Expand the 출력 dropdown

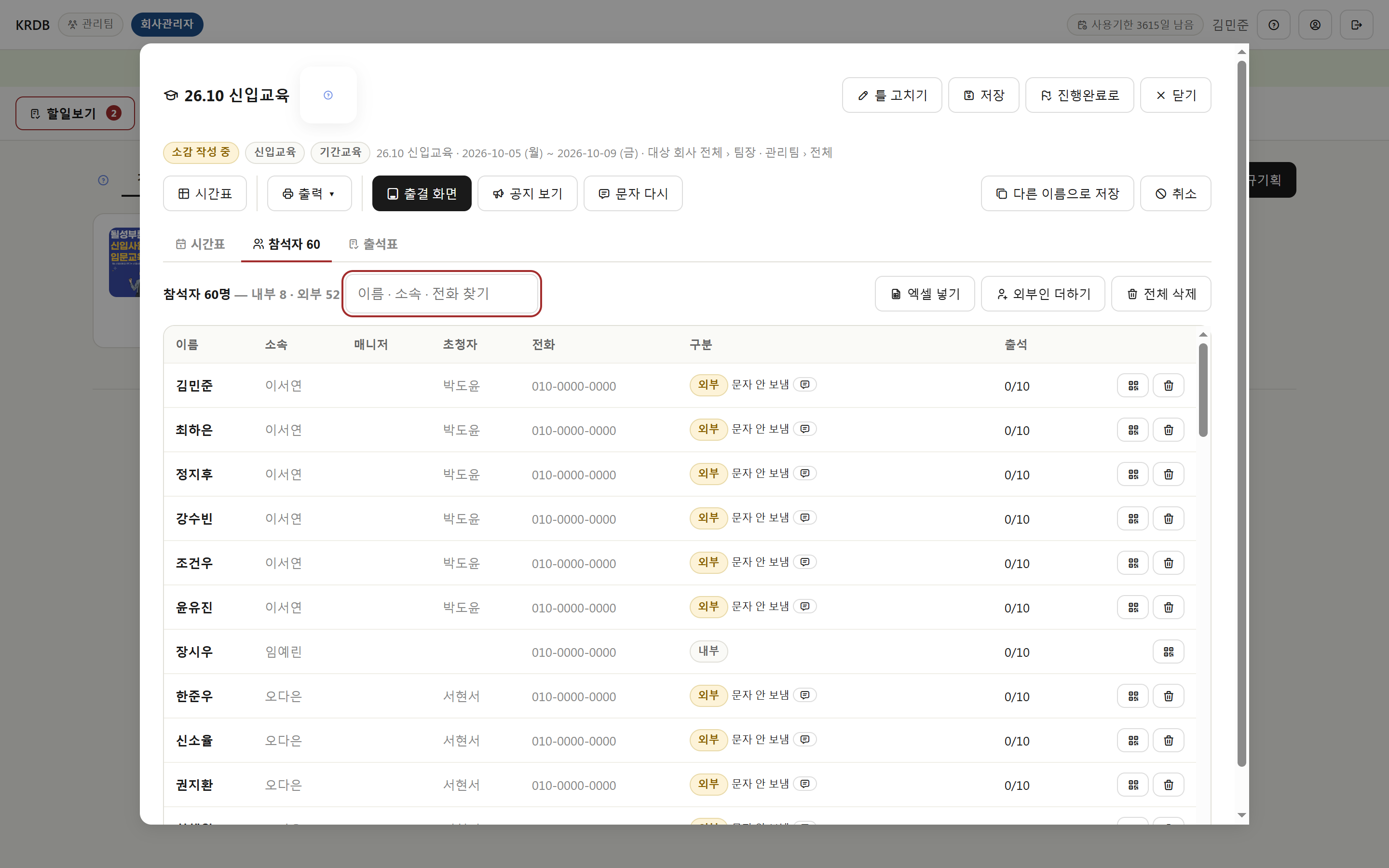point(309,193)
